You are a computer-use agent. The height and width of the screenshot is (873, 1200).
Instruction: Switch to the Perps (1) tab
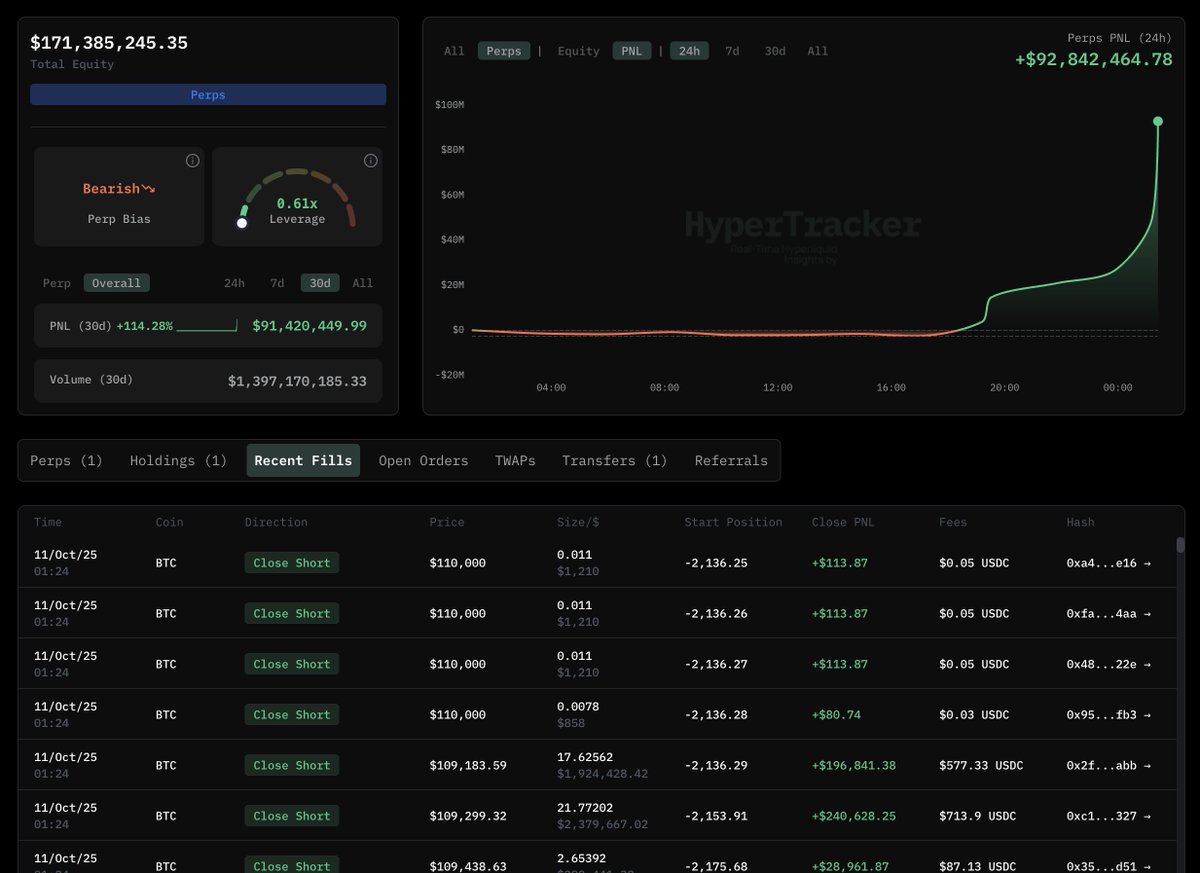pos(66,460)
